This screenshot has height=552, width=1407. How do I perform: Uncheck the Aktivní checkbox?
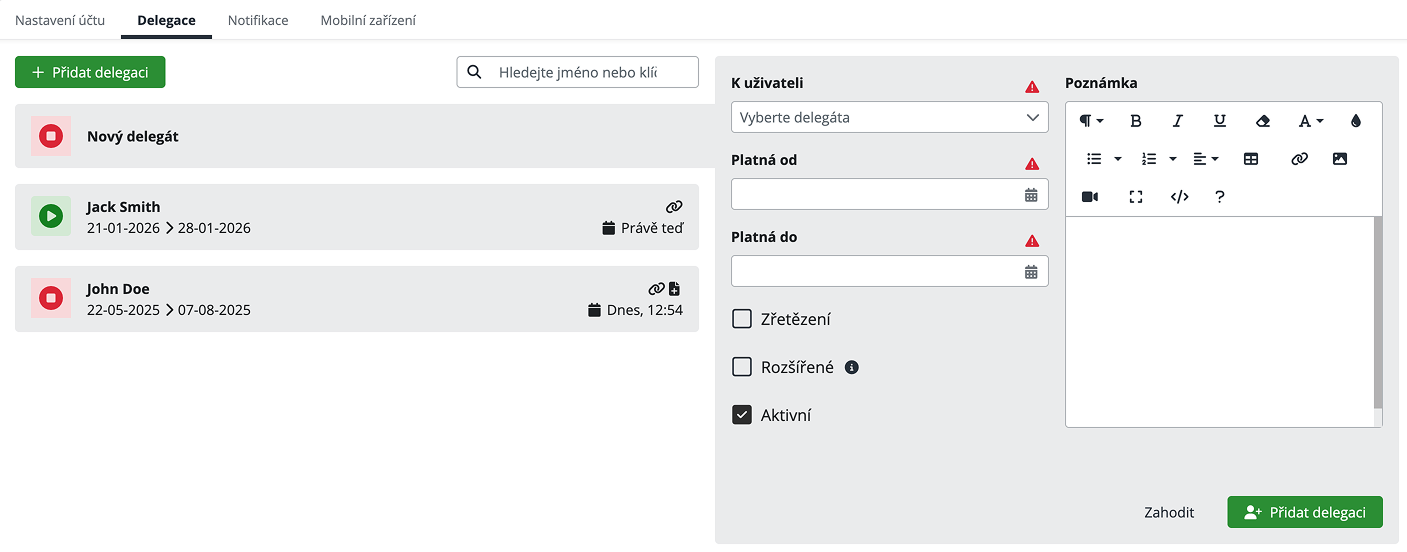coord(742,415)
